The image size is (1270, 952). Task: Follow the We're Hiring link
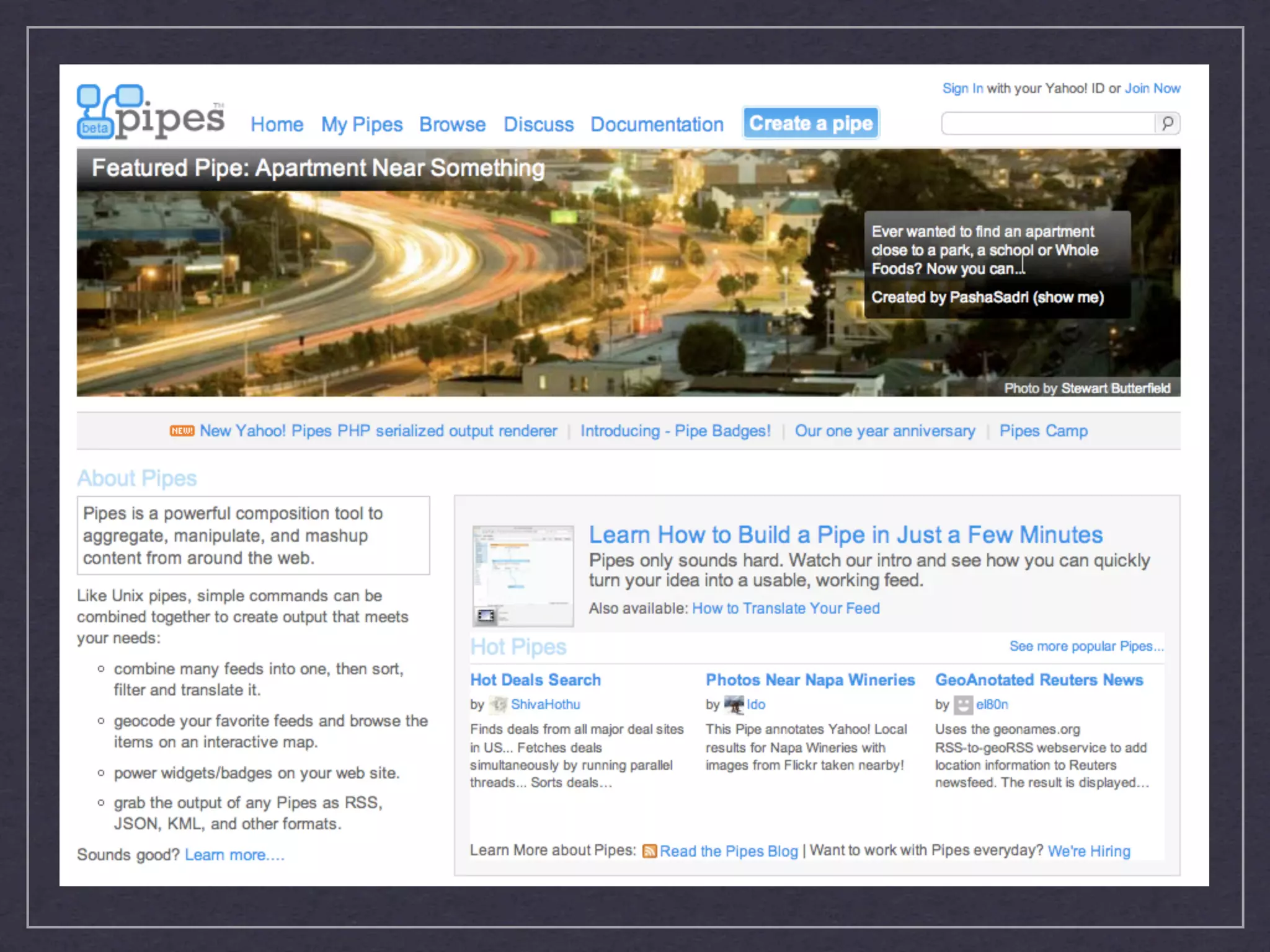coord(1089,851)
